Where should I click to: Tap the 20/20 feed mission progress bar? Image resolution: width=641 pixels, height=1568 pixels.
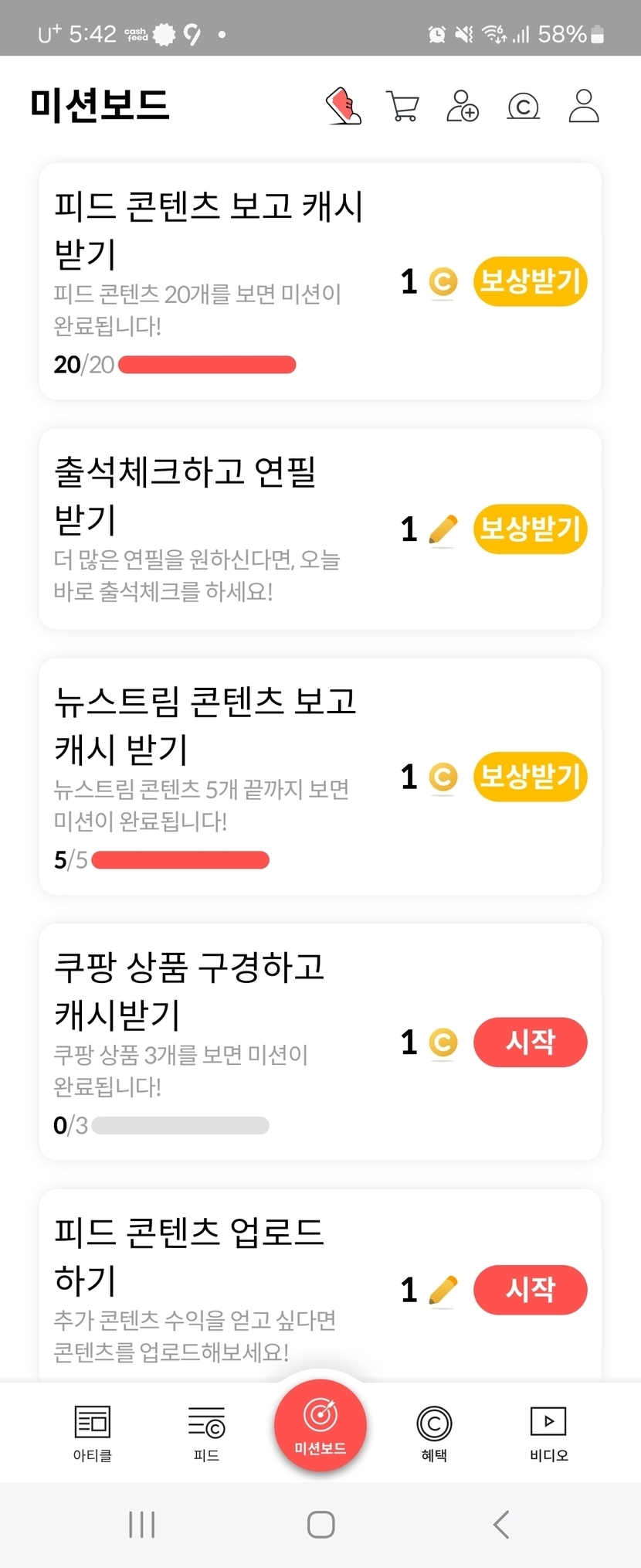207,365
